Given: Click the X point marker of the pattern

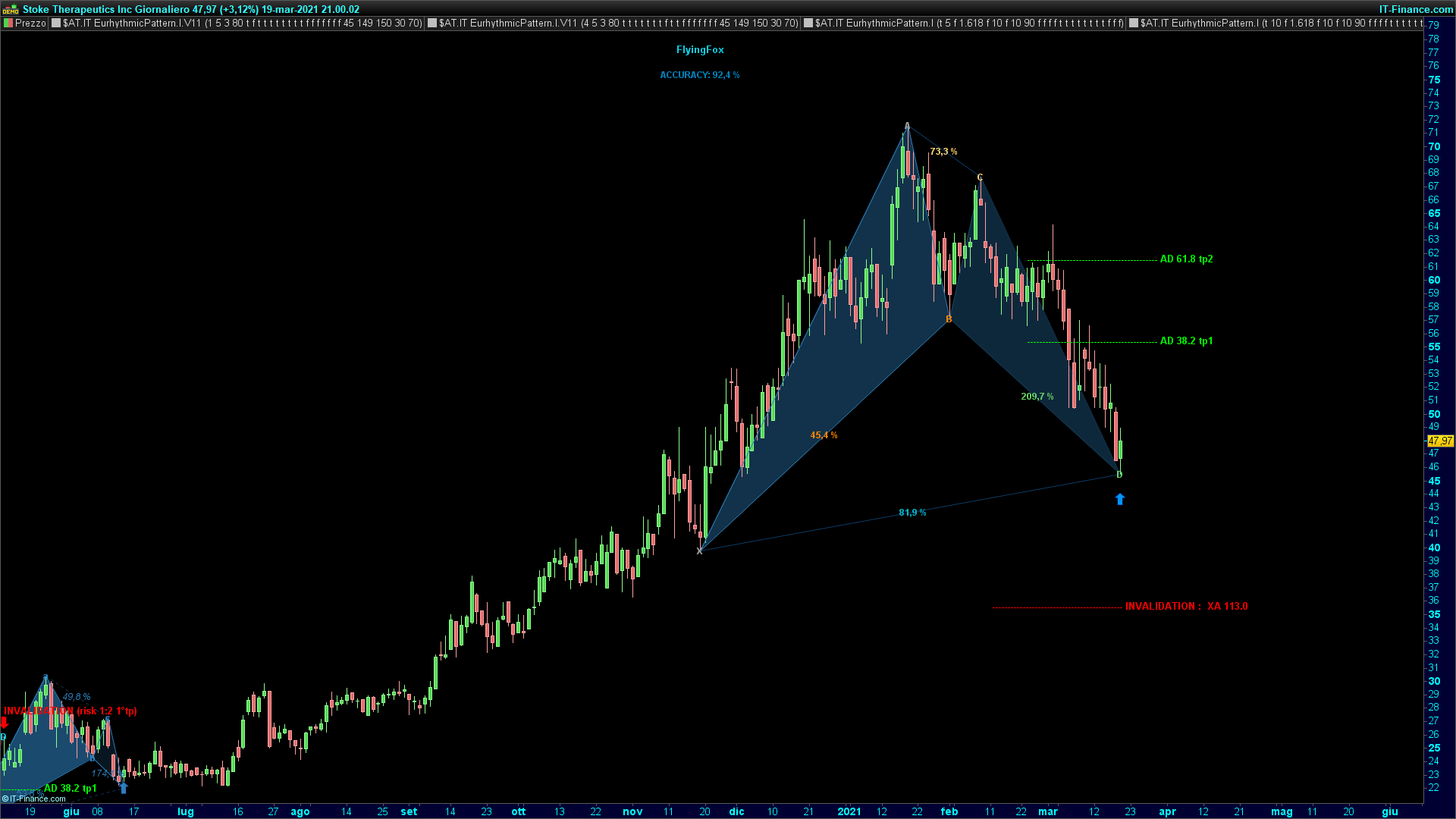Looking at the screenshot, I should [699, 551].
